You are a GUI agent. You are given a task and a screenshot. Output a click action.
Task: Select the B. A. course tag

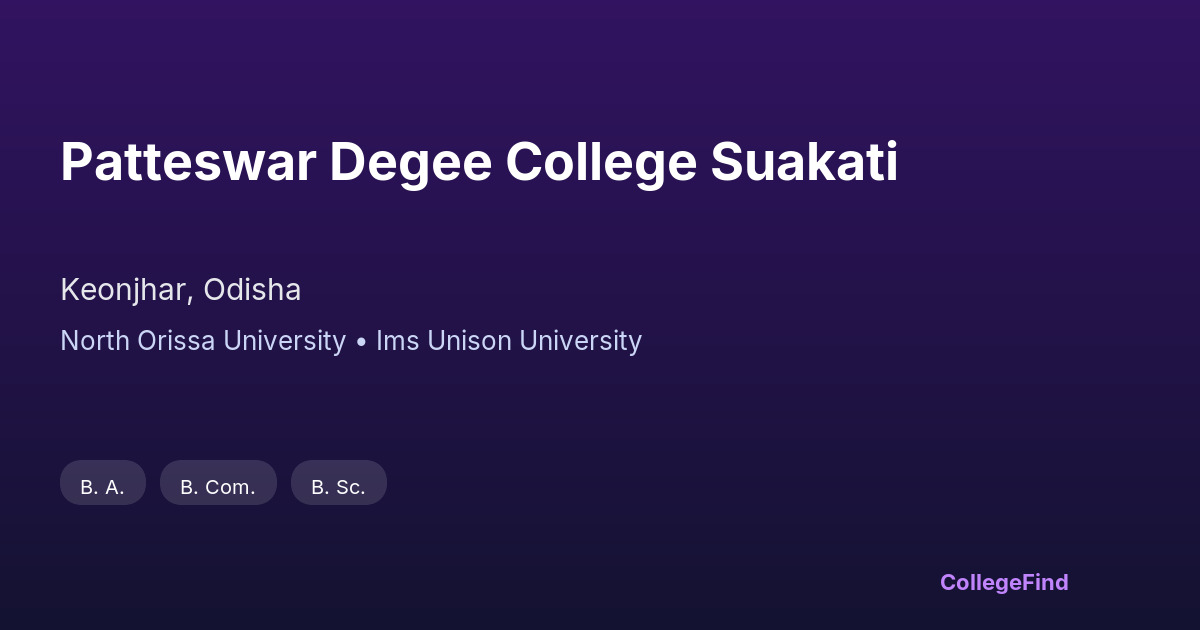coord(103,484)
